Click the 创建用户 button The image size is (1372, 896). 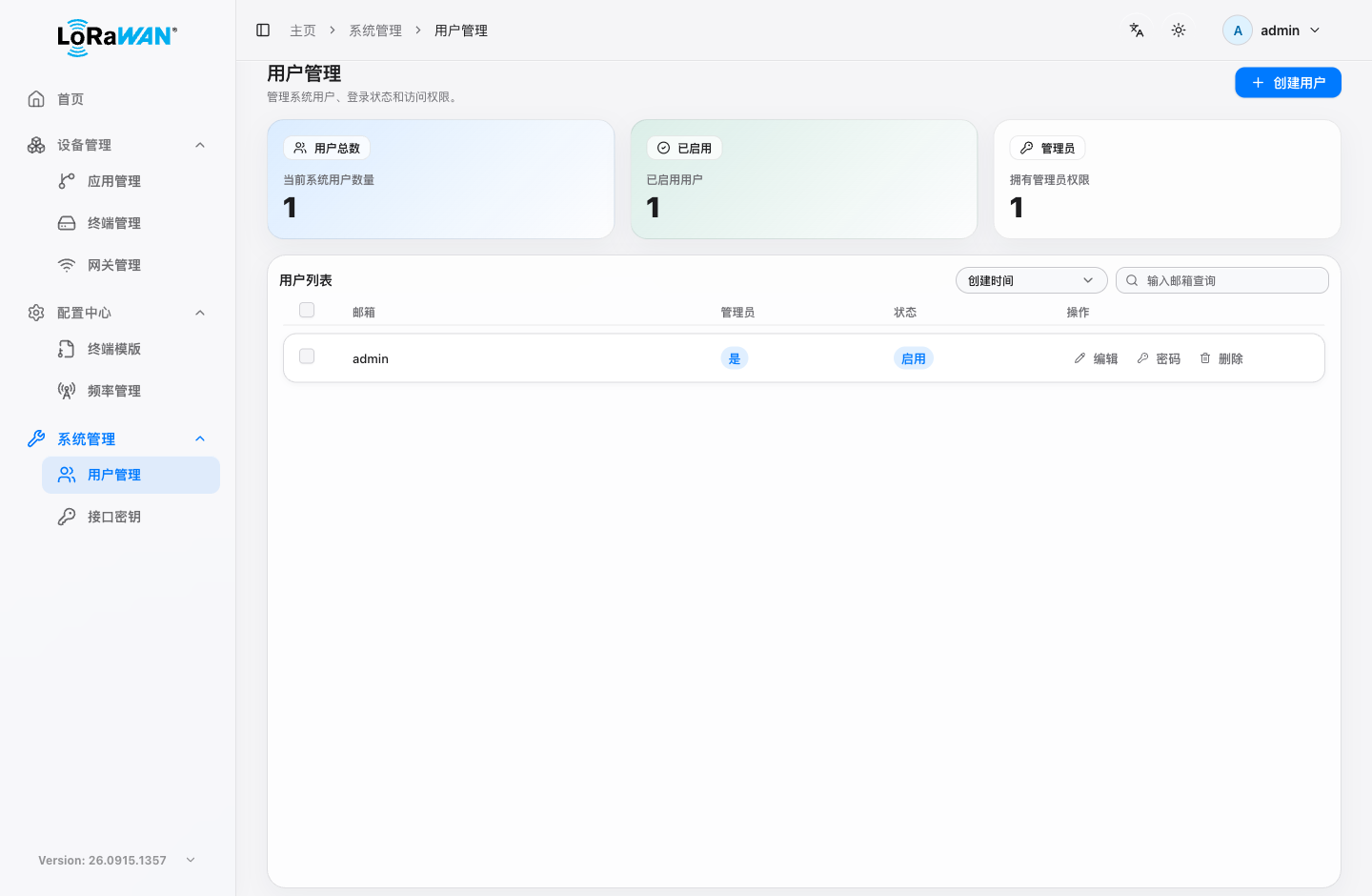(1288, 83)
